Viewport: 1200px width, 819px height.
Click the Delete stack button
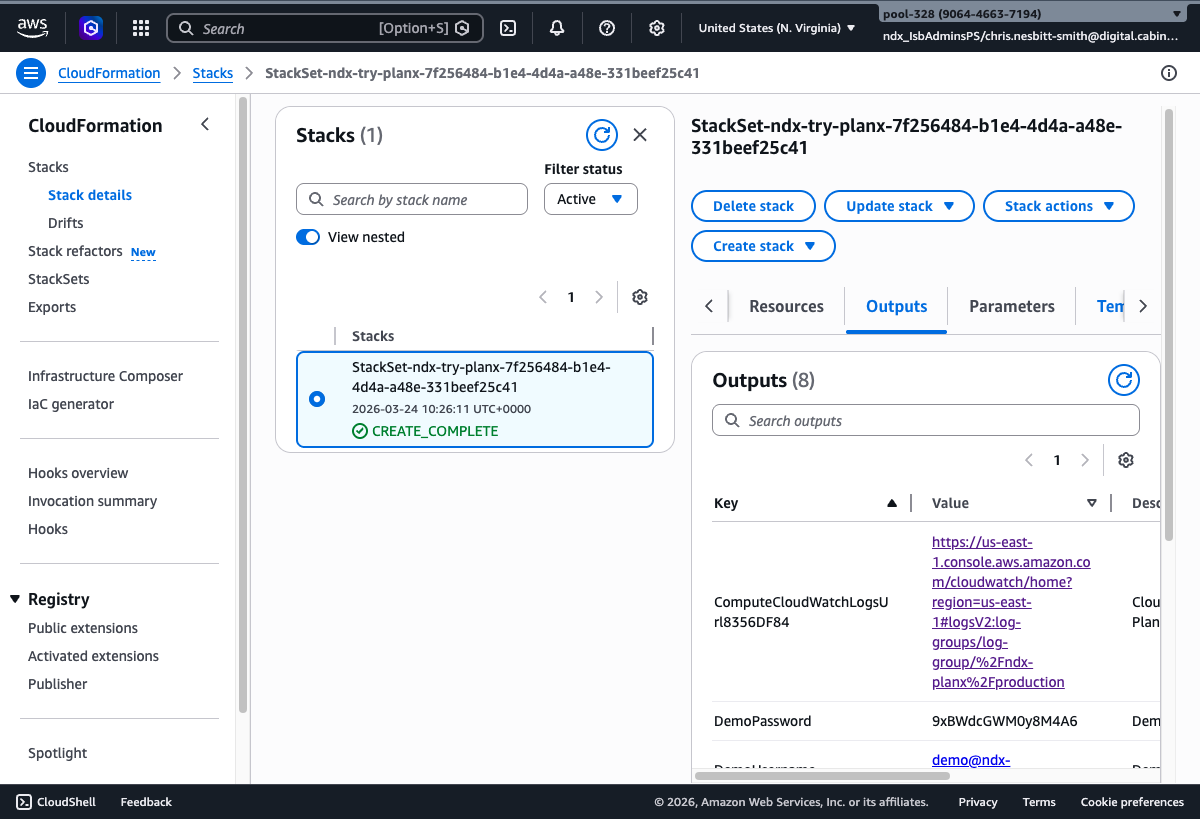[x=753, y=206]
